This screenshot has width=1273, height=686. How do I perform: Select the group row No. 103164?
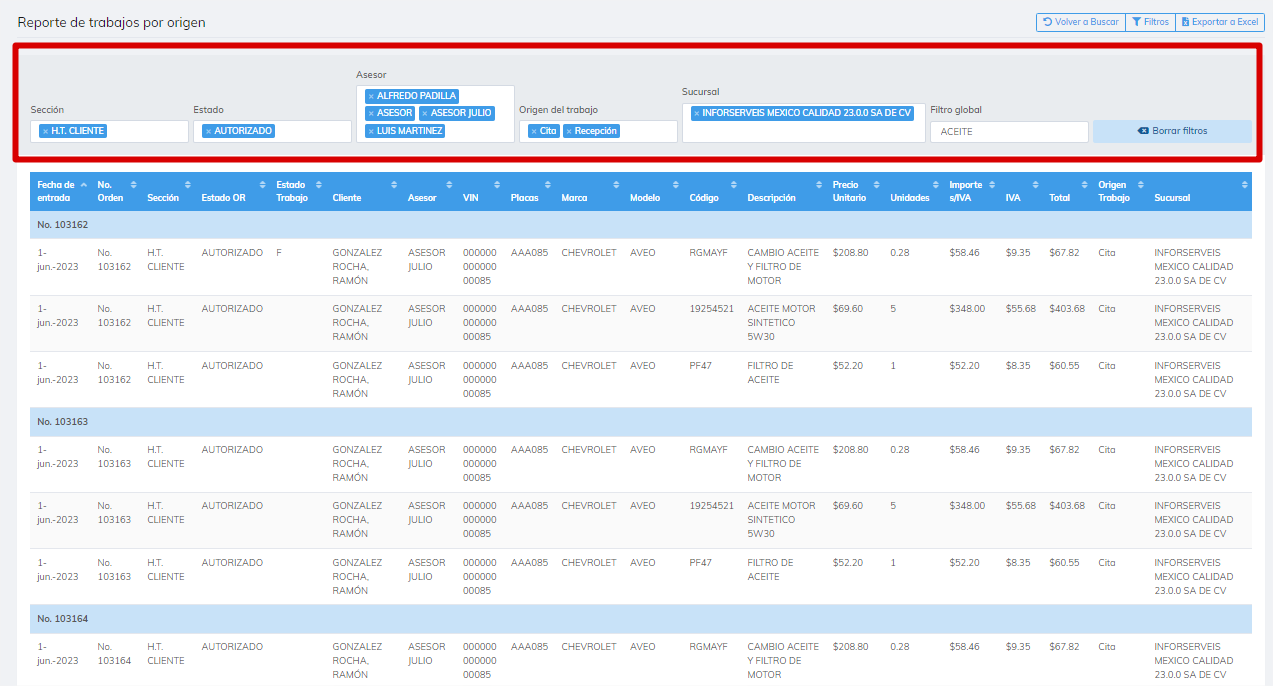(641, 619)
